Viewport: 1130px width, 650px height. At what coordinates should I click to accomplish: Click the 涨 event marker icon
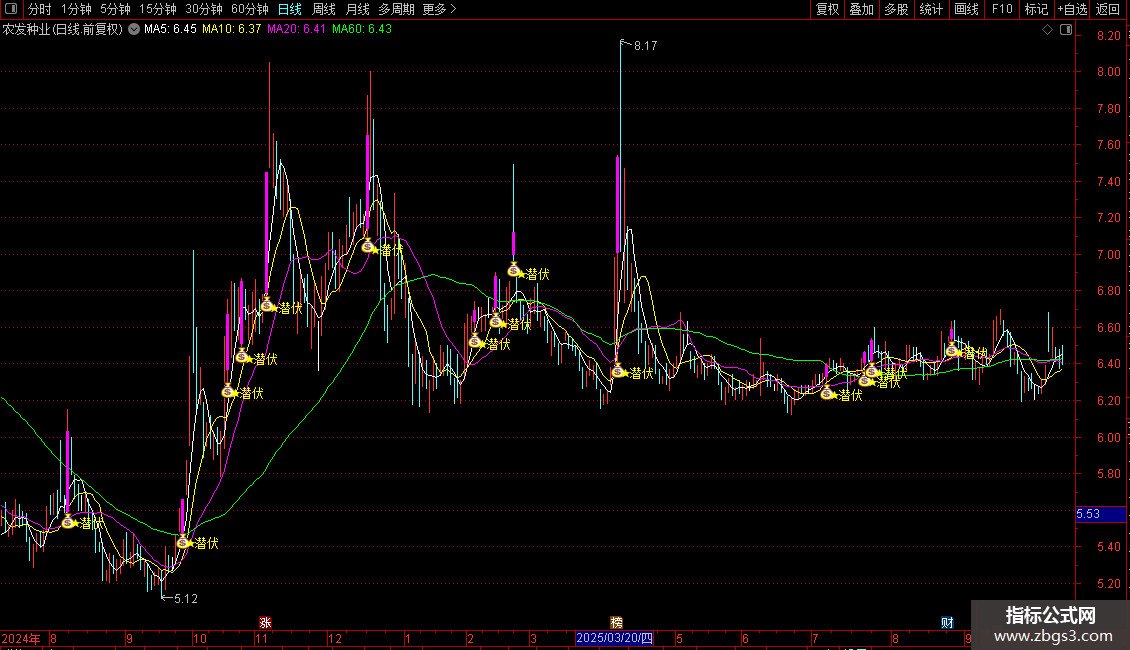pos(265,622)
